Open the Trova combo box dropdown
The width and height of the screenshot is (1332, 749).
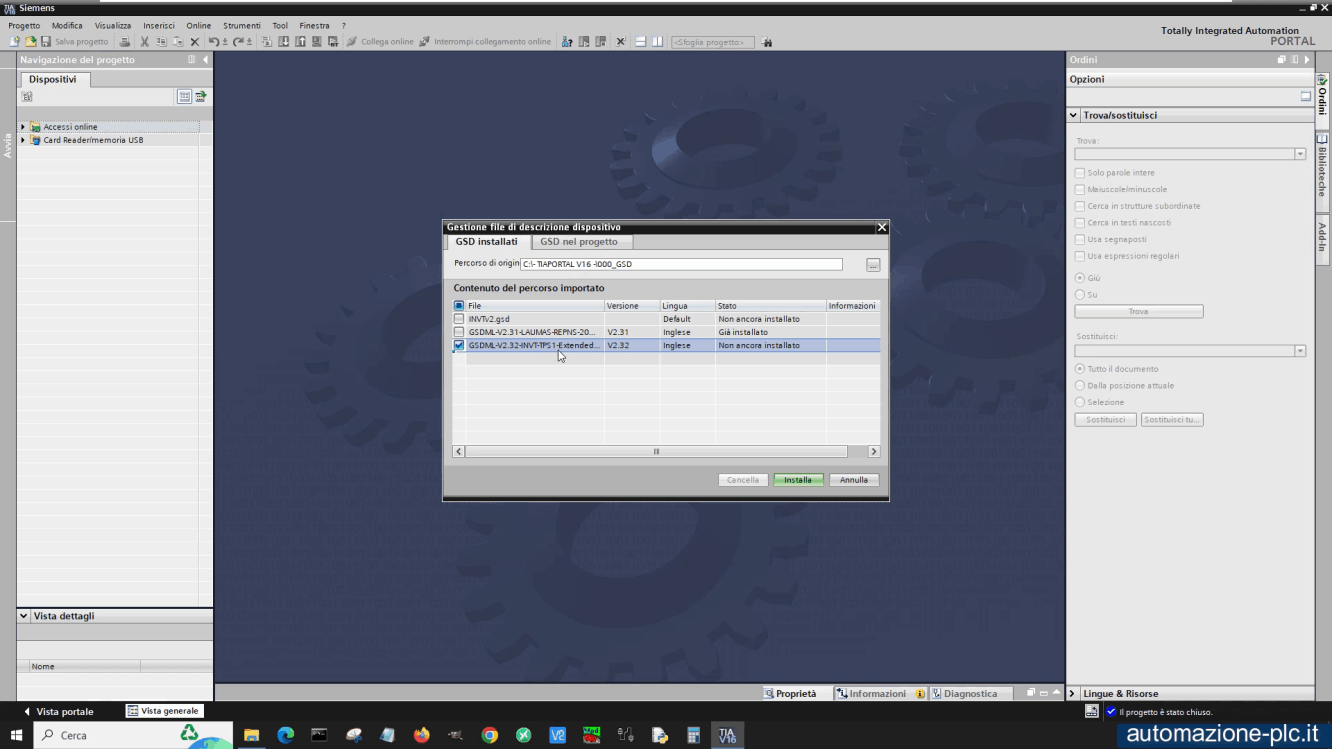[1300, 154]
